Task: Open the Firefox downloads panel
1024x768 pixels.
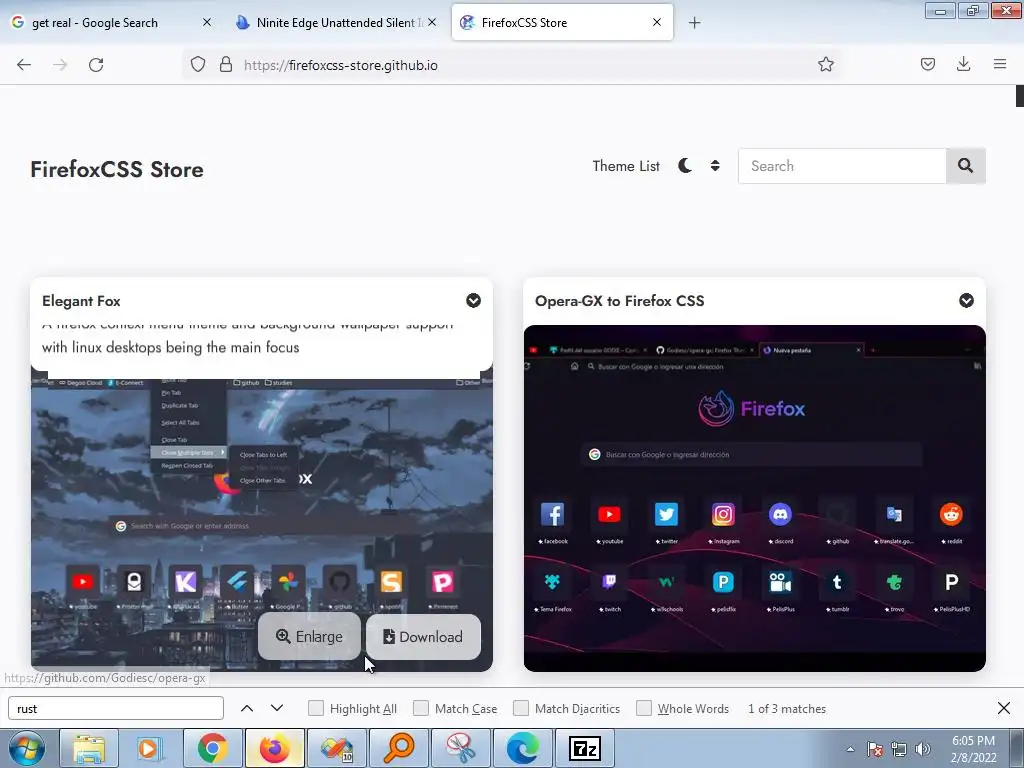Action: [x=963, y=65]
